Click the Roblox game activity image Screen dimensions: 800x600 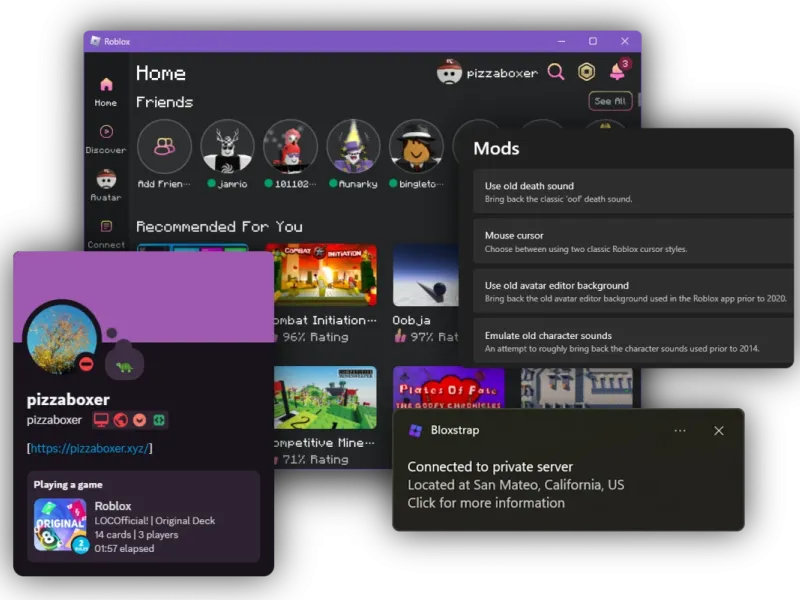(59, 525)
